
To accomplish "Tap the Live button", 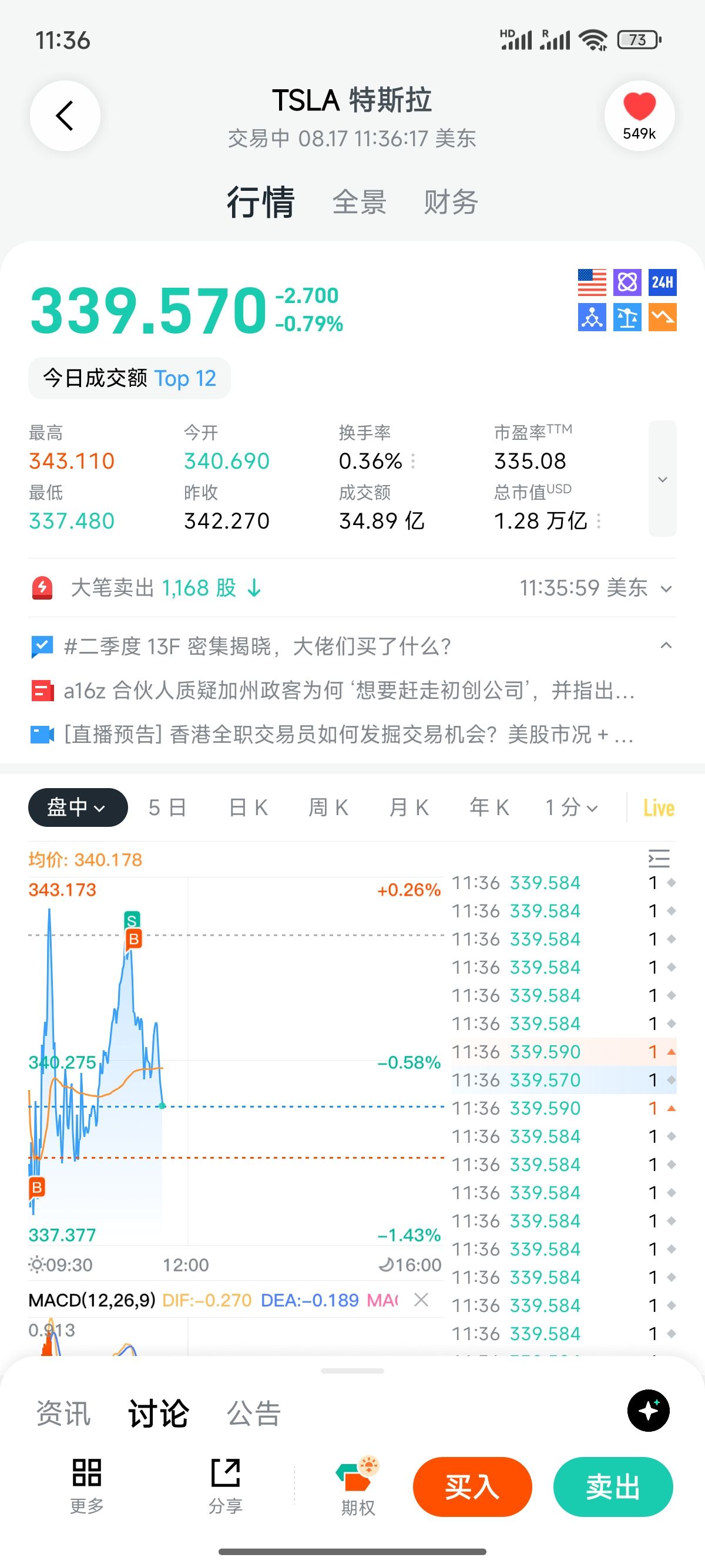I will pos(659,807).
